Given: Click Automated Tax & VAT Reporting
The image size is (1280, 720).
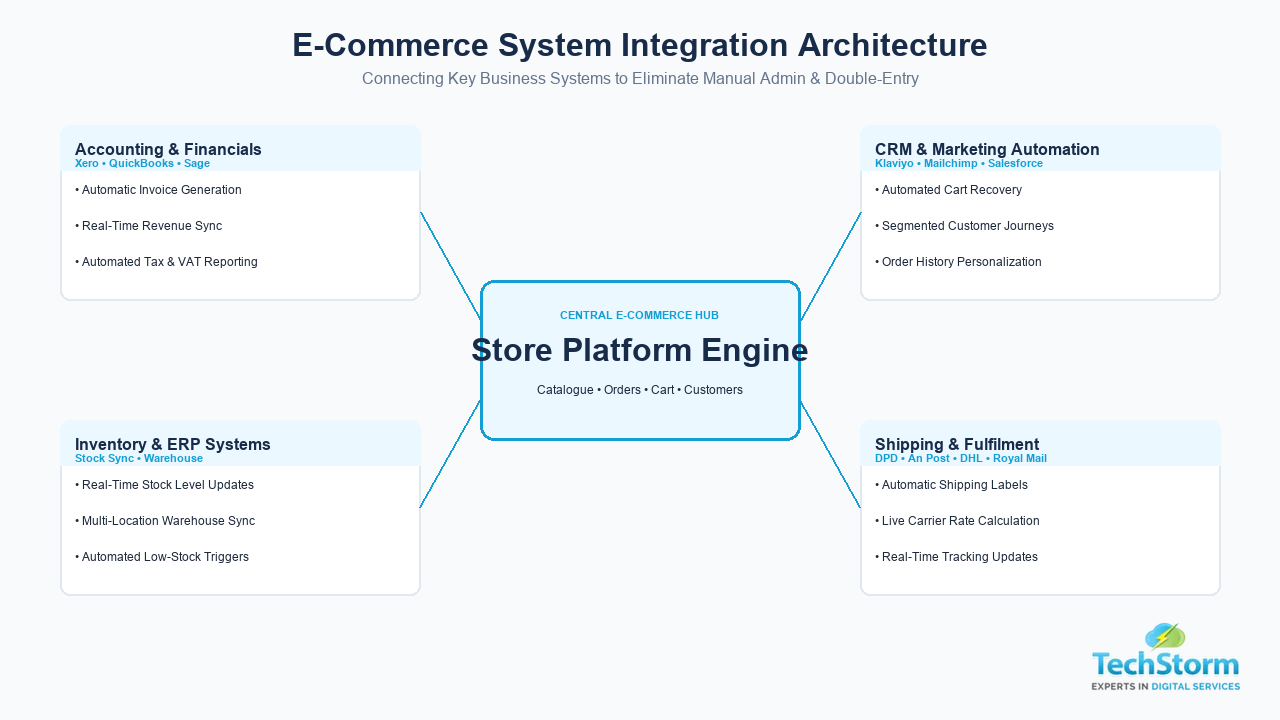Looking at the screenshot, I should [166, 262].
